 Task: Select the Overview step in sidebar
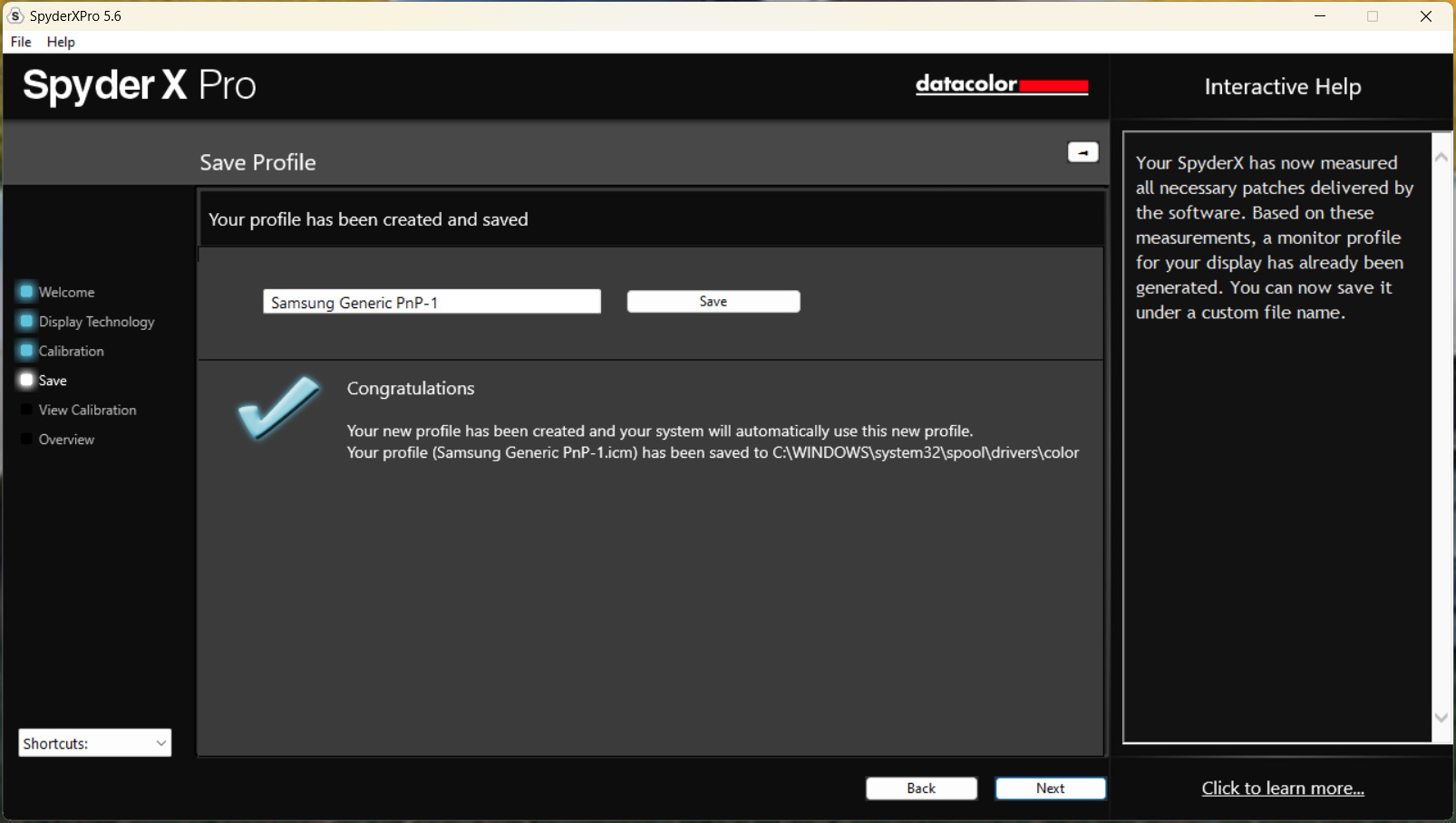66,440
